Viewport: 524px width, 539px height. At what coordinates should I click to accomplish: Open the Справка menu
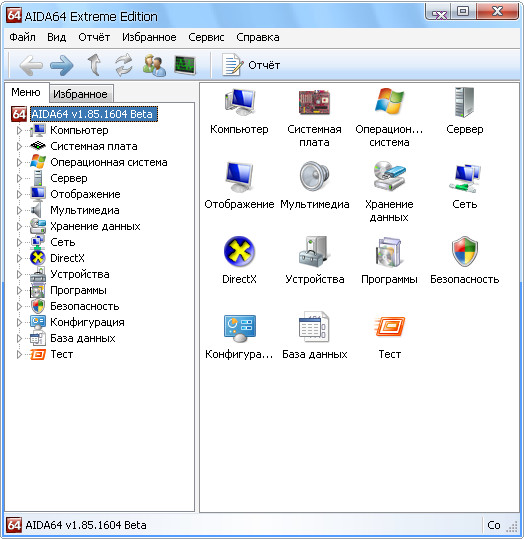coord(258,37)
